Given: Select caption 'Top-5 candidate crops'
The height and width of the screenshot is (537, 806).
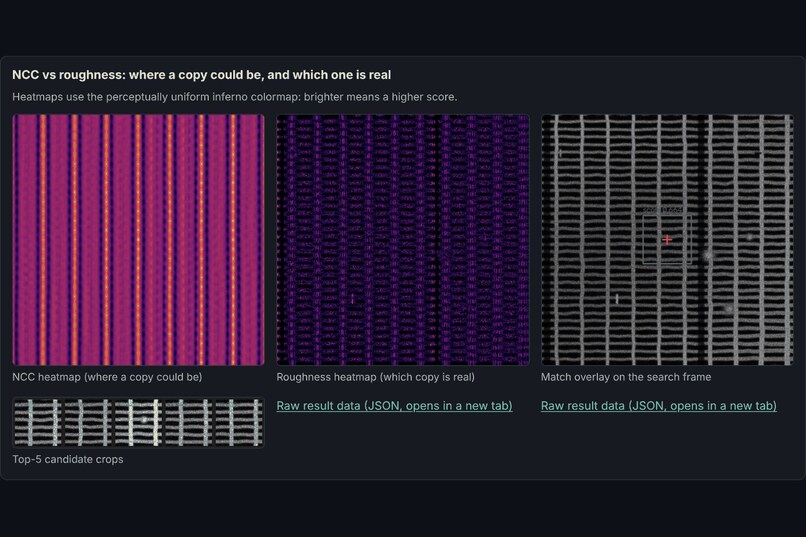Looking at the screenshot, I should point(68,459).
